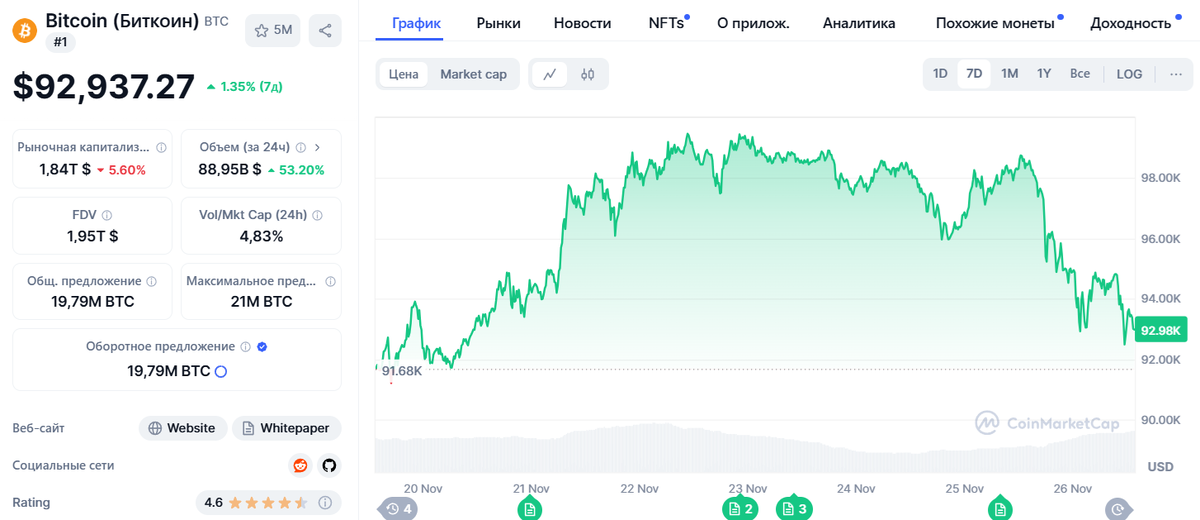
Task: Click the star watchlist button showing 5M
Action: 272,31
